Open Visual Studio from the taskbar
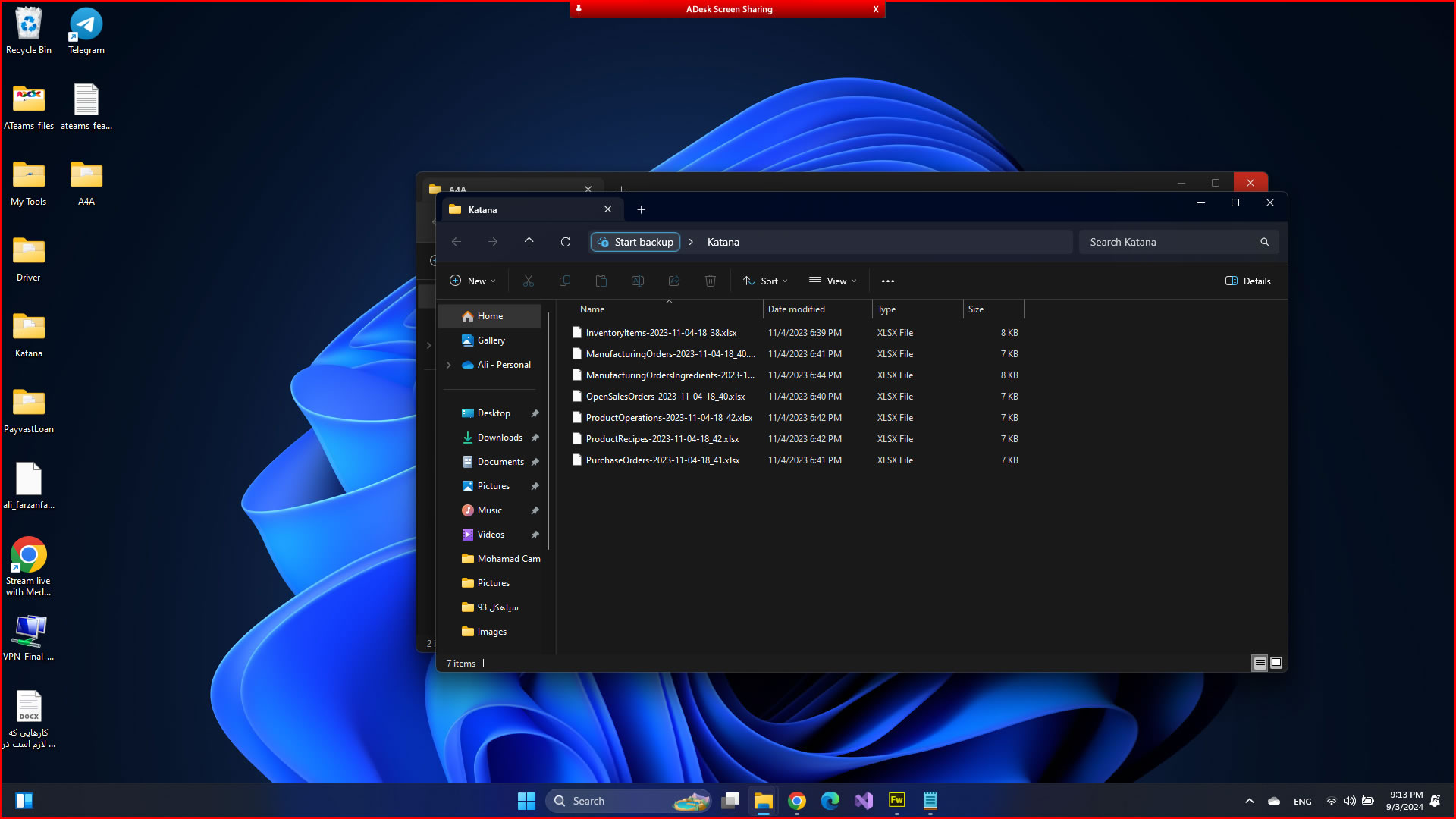1456x819 pixels. 863,801
